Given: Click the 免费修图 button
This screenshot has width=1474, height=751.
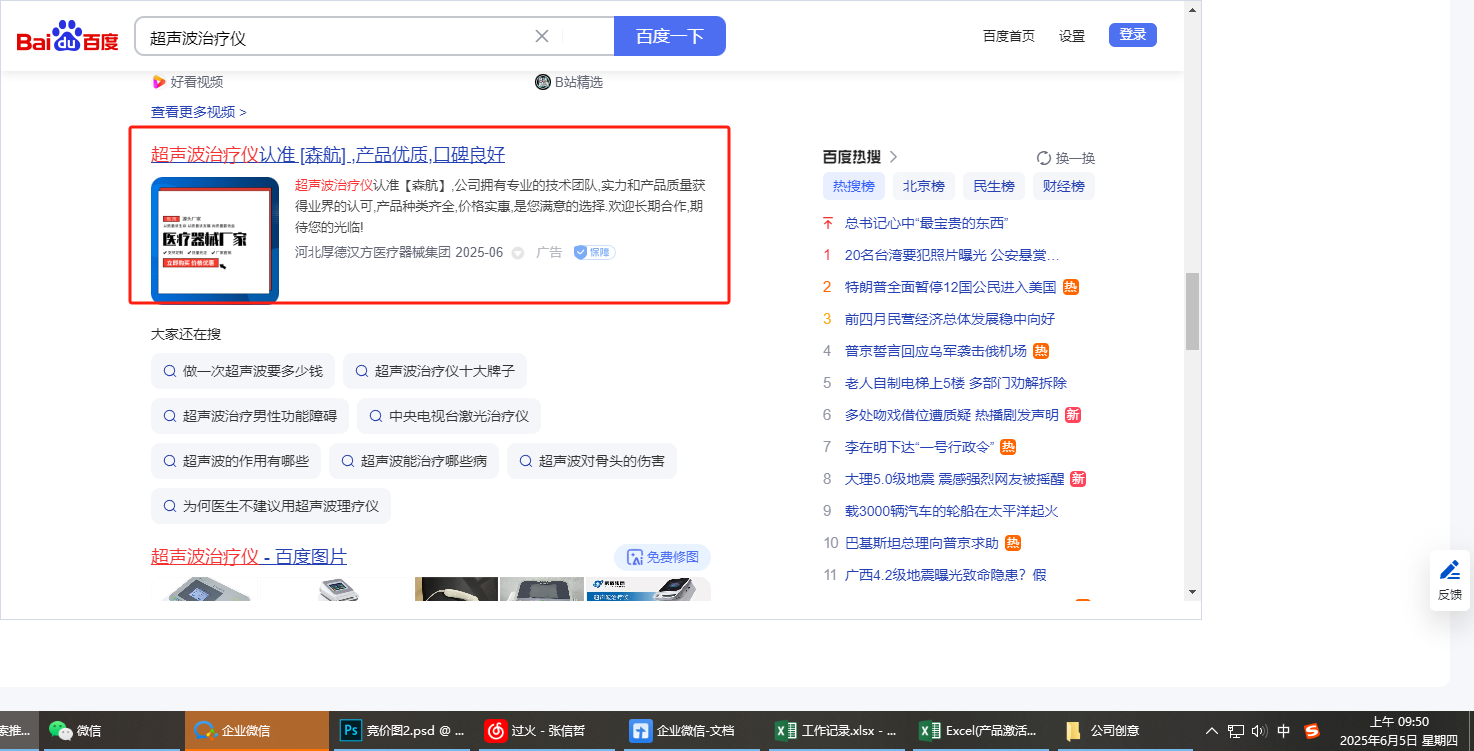Looking at the screenshot, I should pos(662,558).
